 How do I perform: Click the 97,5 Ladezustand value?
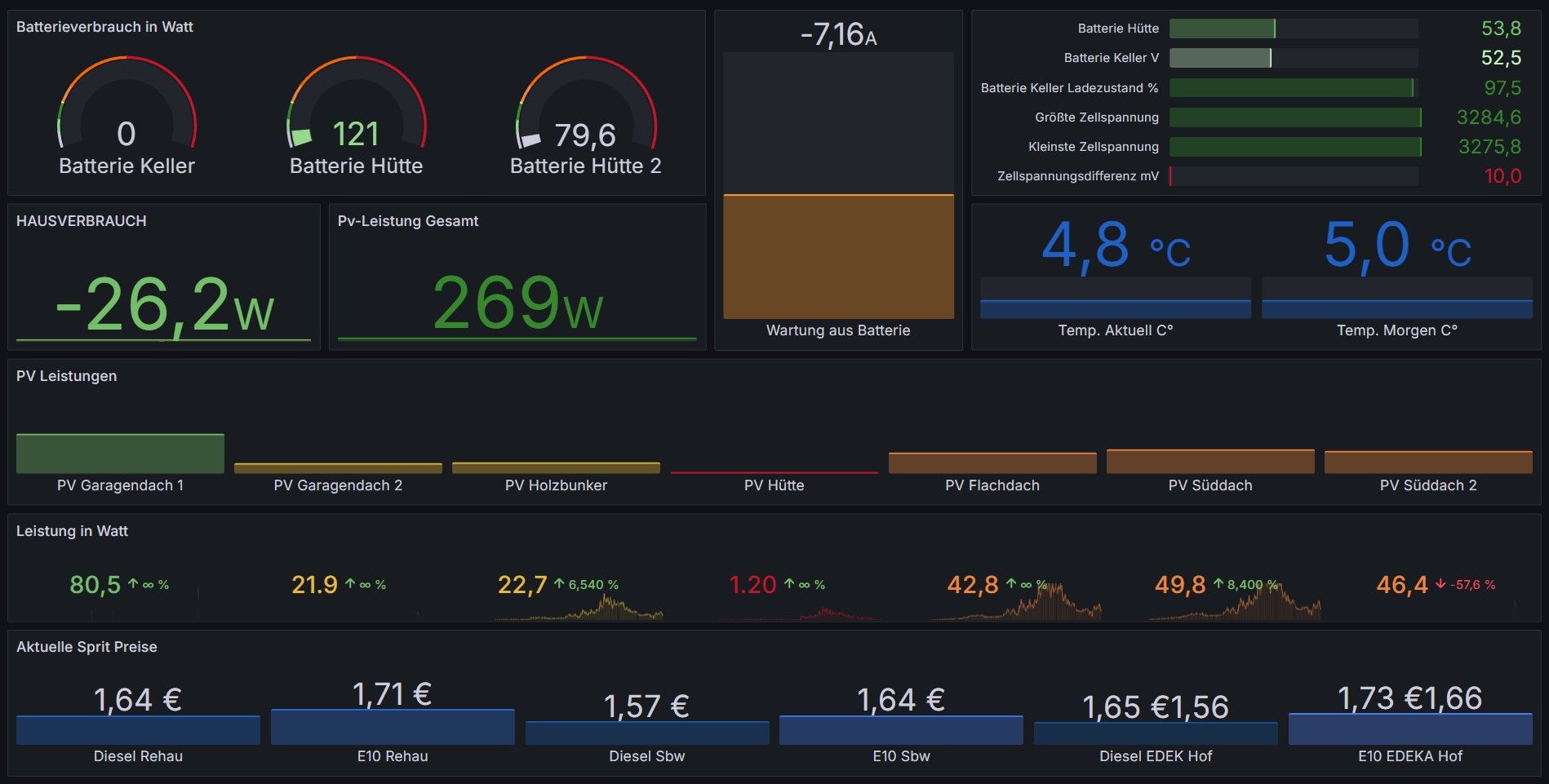pos(1502,87)
